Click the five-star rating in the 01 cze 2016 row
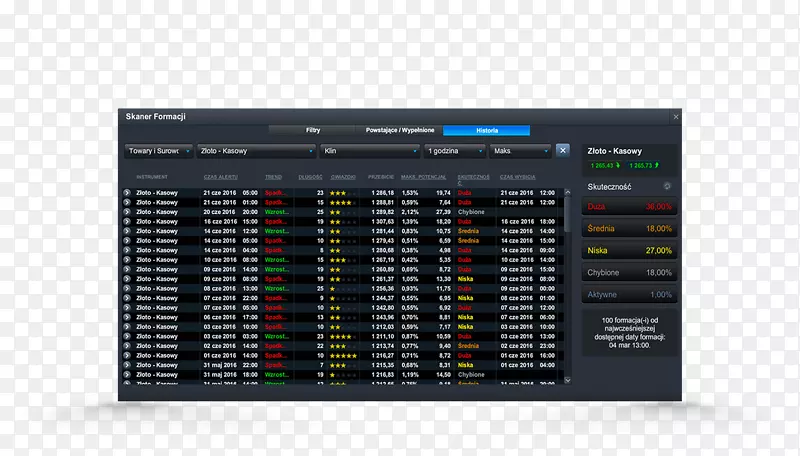Image resolution: width=800 pixels, height=456 pixels. click(x=343, y=354)
